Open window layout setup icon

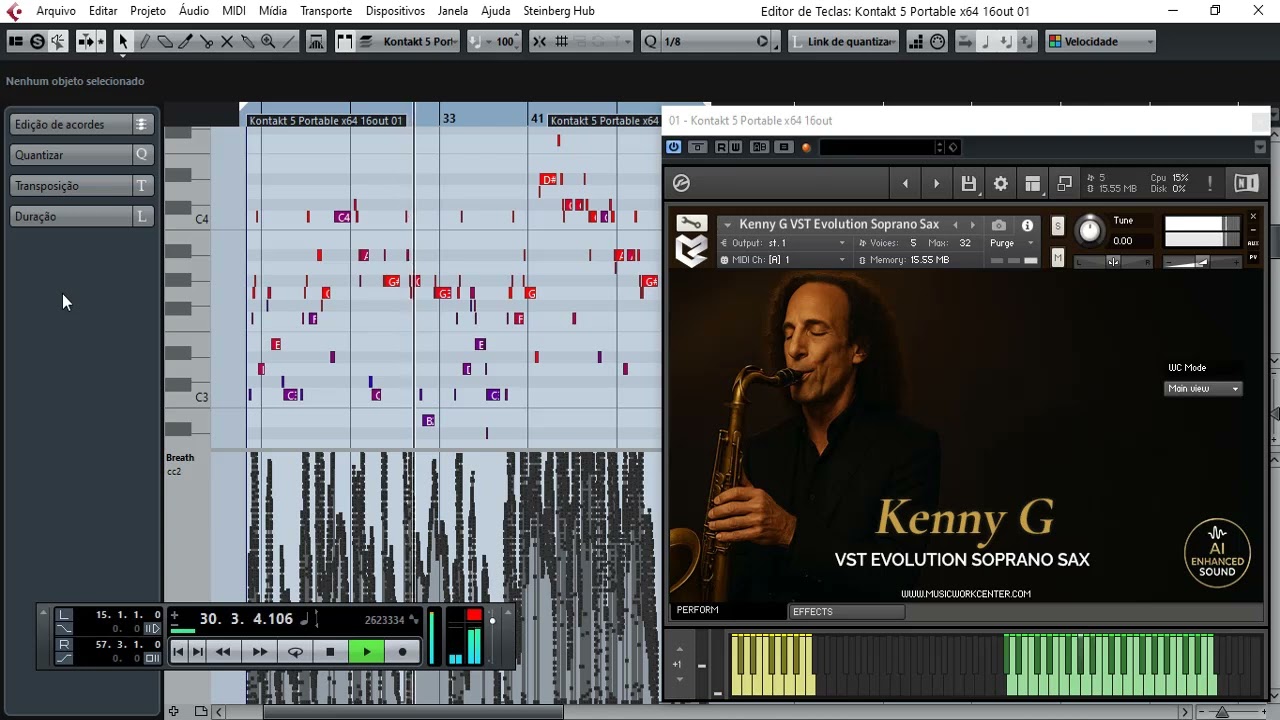[16, 41]
